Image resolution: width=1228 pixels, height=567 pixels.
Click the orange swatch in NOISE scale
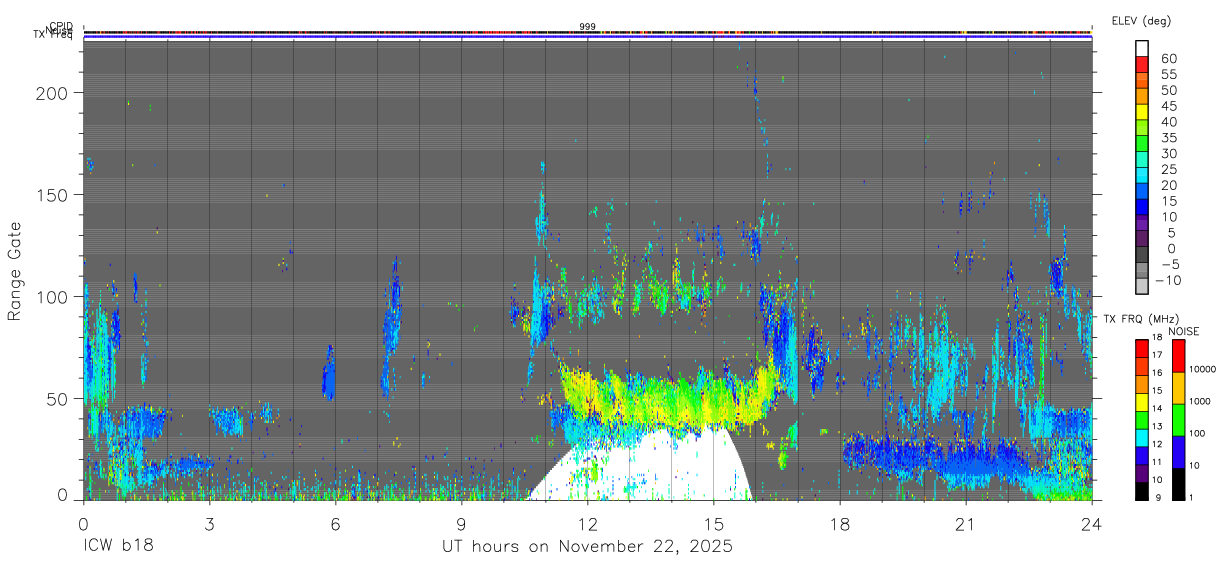[x=1179, y=388]
